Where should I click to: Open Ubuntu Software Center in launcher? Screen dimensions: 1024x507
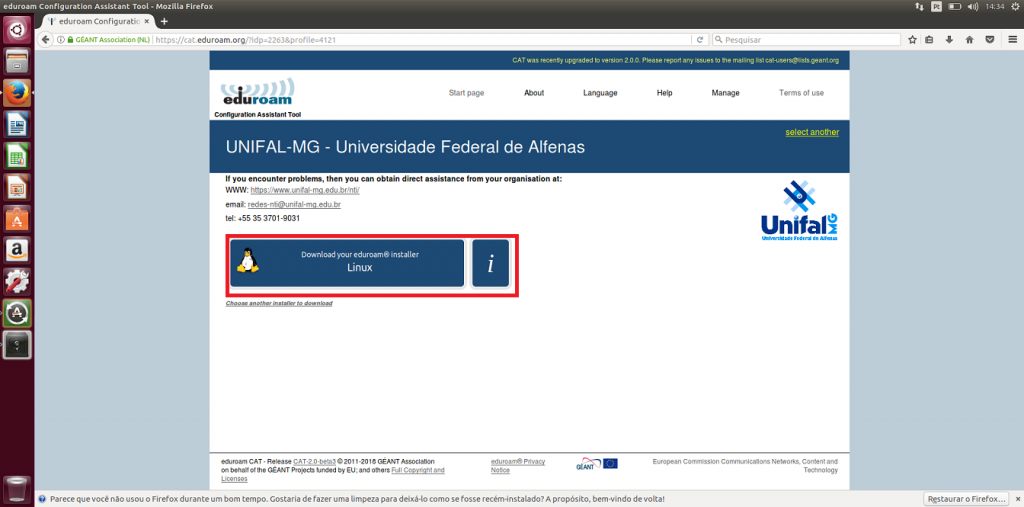(x=17, y=218)
